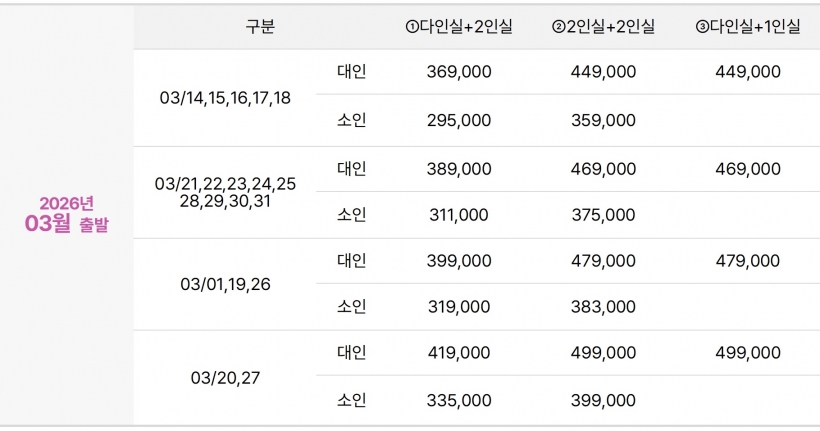Click 499,000 under ③다인실+1인실 column
Screen dimensions: 820x431
(x=748, y=353)
